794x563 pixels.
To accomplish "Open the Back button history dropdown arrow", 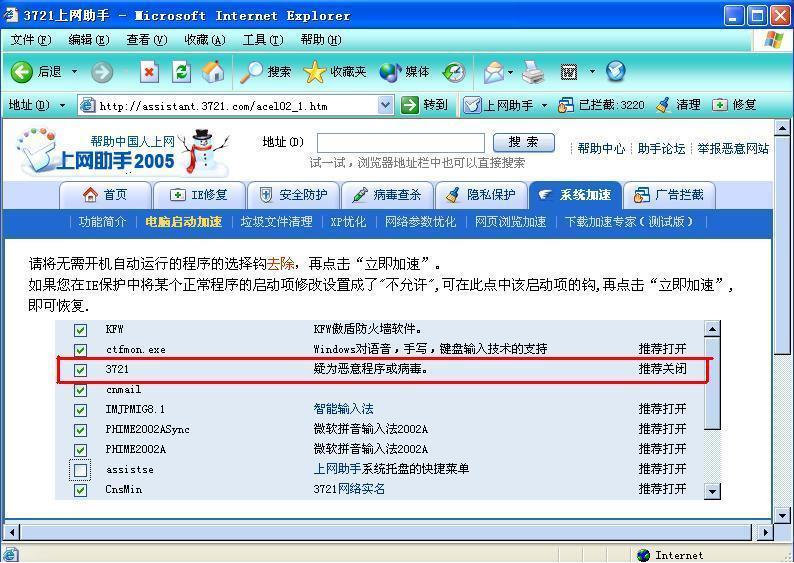I will point(73,72).
